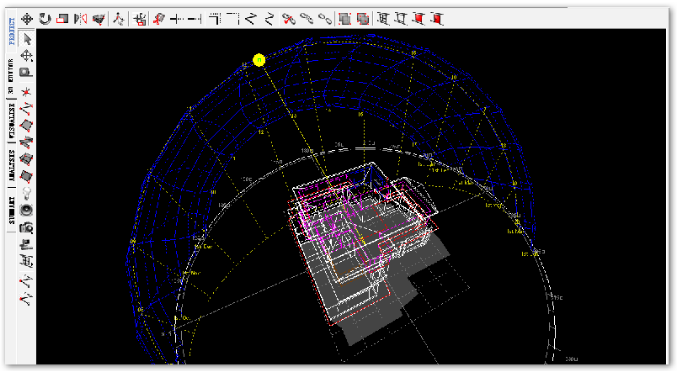Click the zigzag line icon

click(x=269, y=19)
